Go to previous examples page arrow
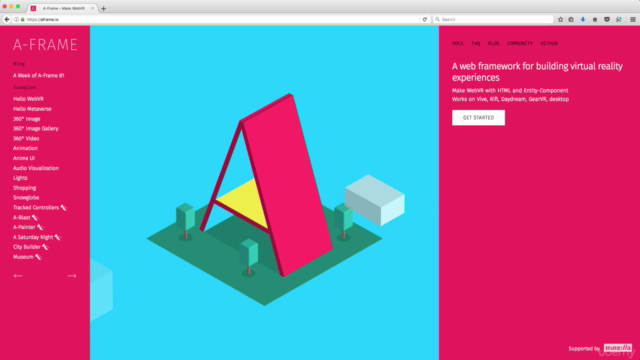Image resolution: width=640 pixels, height=360 pixels. (x=18, y=276)
